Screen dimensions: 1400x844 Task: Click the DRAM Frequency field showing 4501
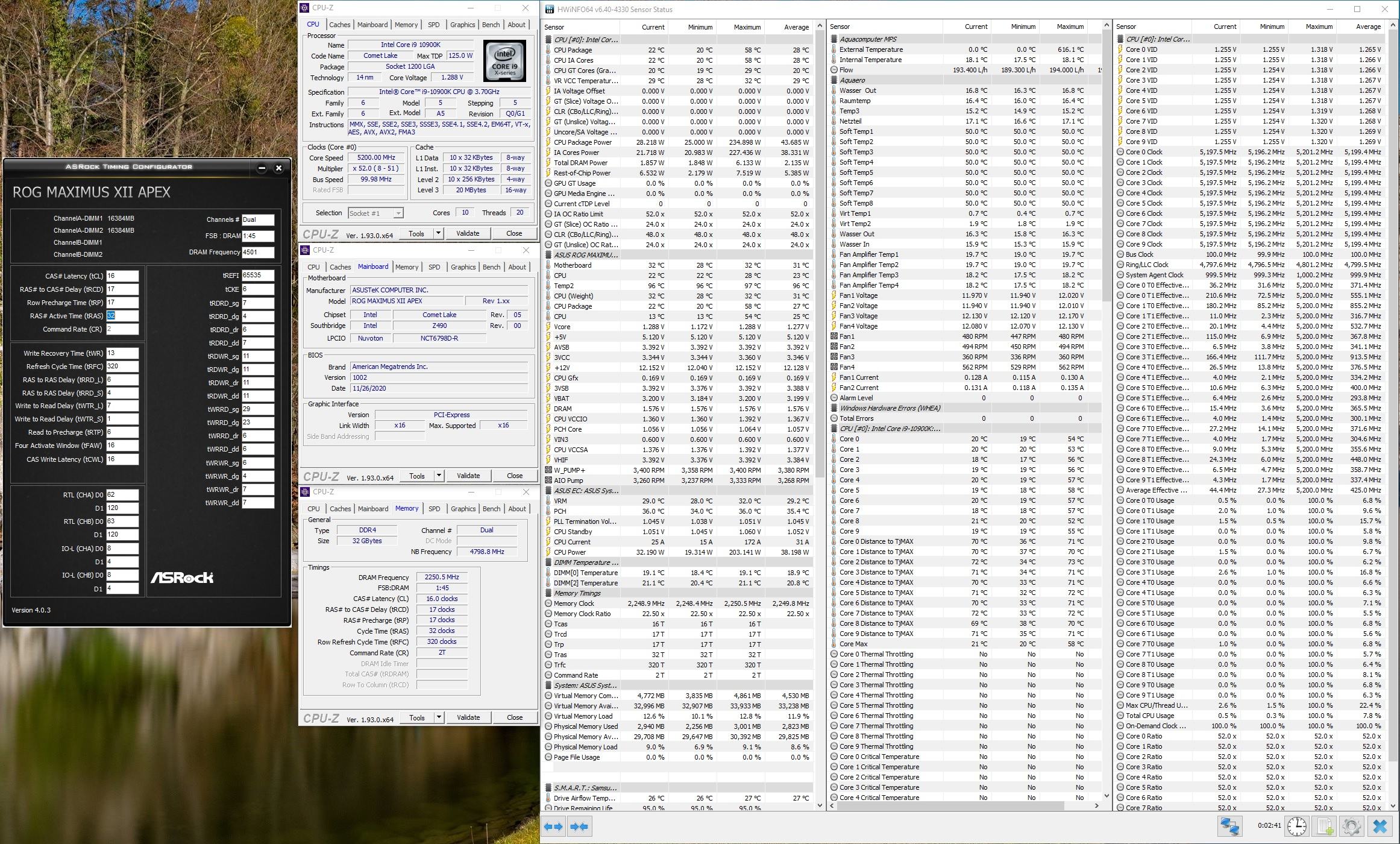(258, 253)
